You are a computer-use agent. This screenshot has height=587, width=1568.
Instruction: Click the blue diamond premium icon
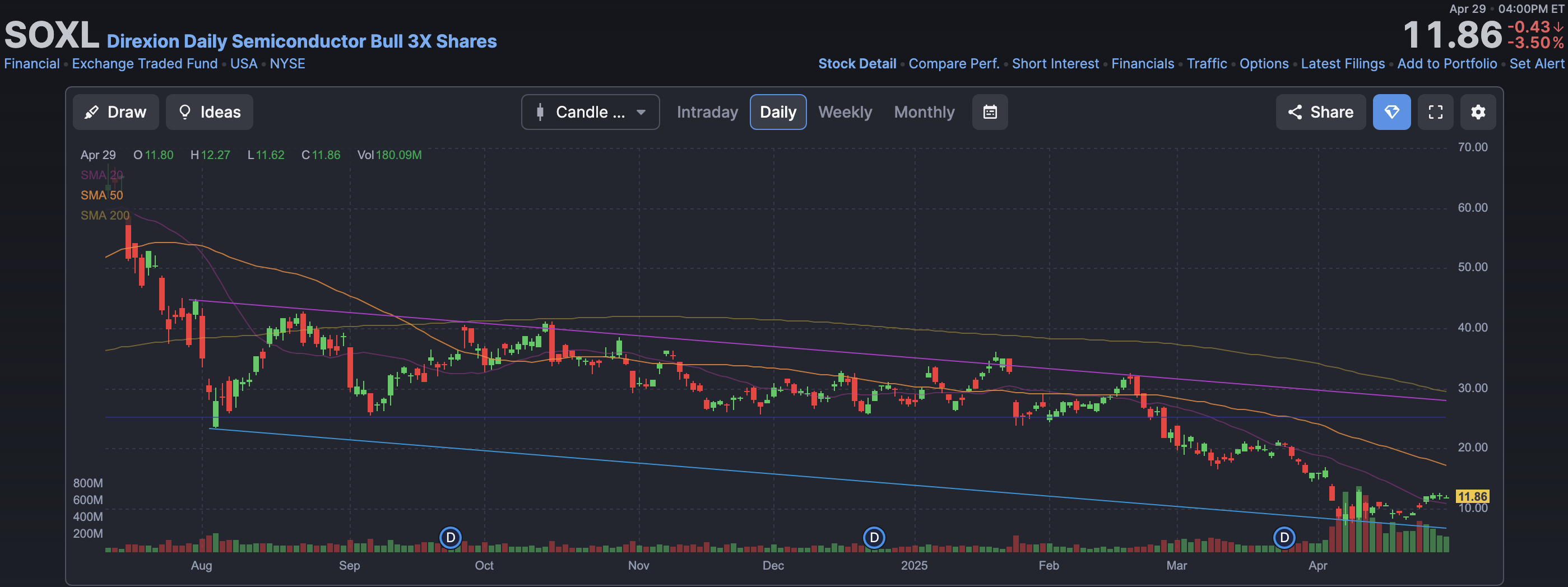coord(1391,112)
